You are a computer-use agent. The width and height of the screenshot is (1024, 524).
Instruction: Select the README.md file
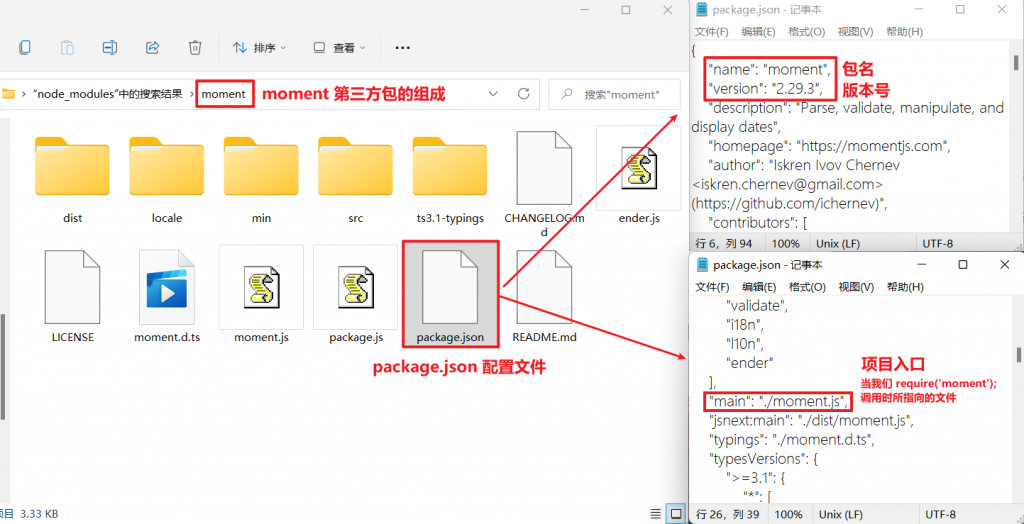point(544,297)
